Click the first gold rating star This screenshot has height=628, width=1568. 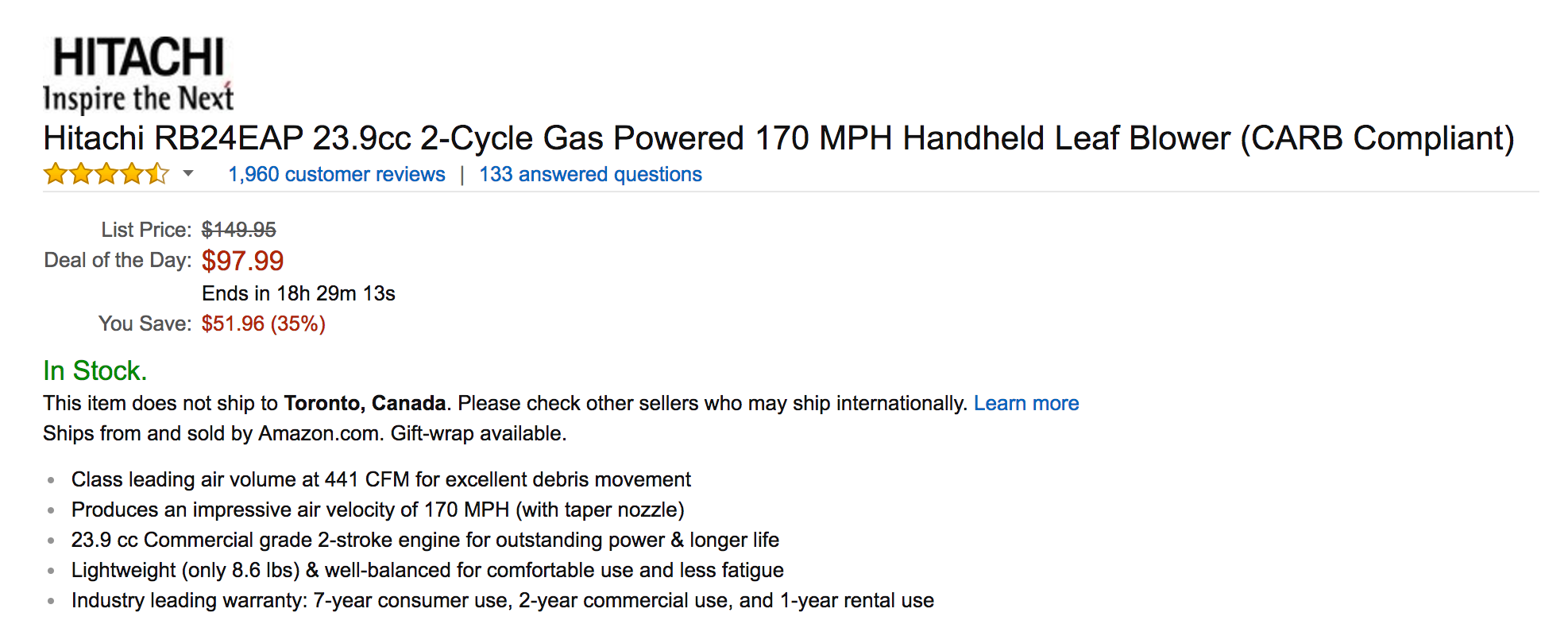pyautogui.click(x=55, y=174)
